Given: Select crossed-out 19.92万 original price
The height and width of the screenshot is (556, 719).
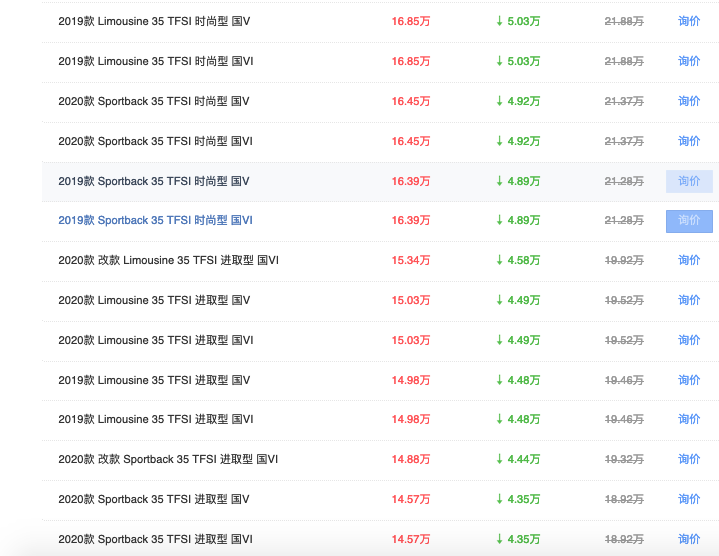Looking at the screenshot, I should pos(624,260).
